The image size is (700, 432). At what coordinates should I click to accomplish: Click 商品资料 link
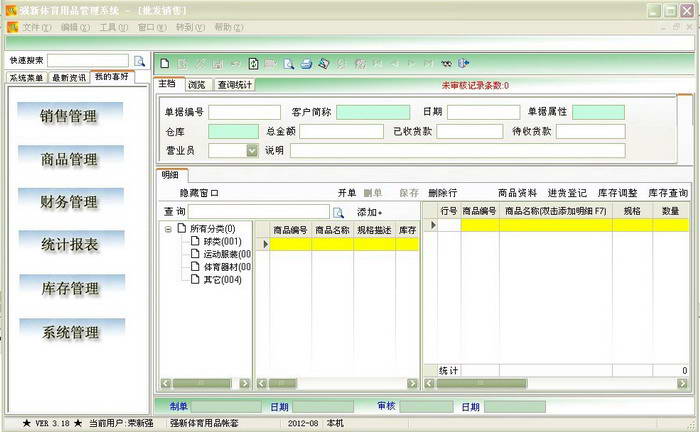[x=517, y=193]
